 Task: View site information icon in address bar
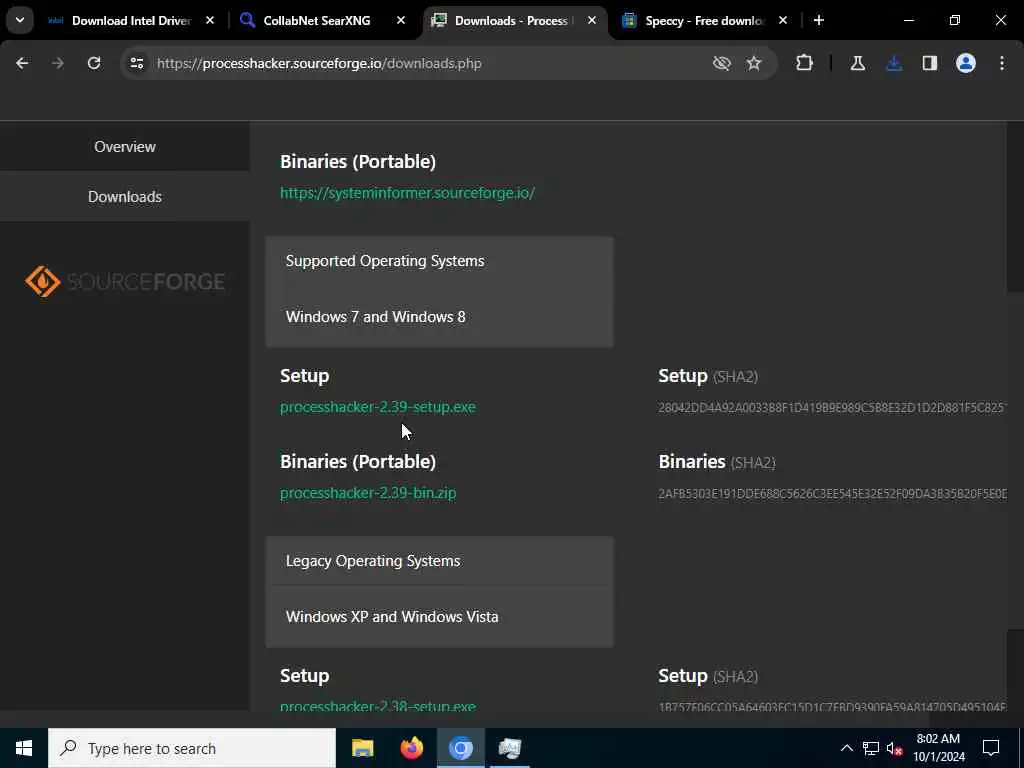click(136, 63)
